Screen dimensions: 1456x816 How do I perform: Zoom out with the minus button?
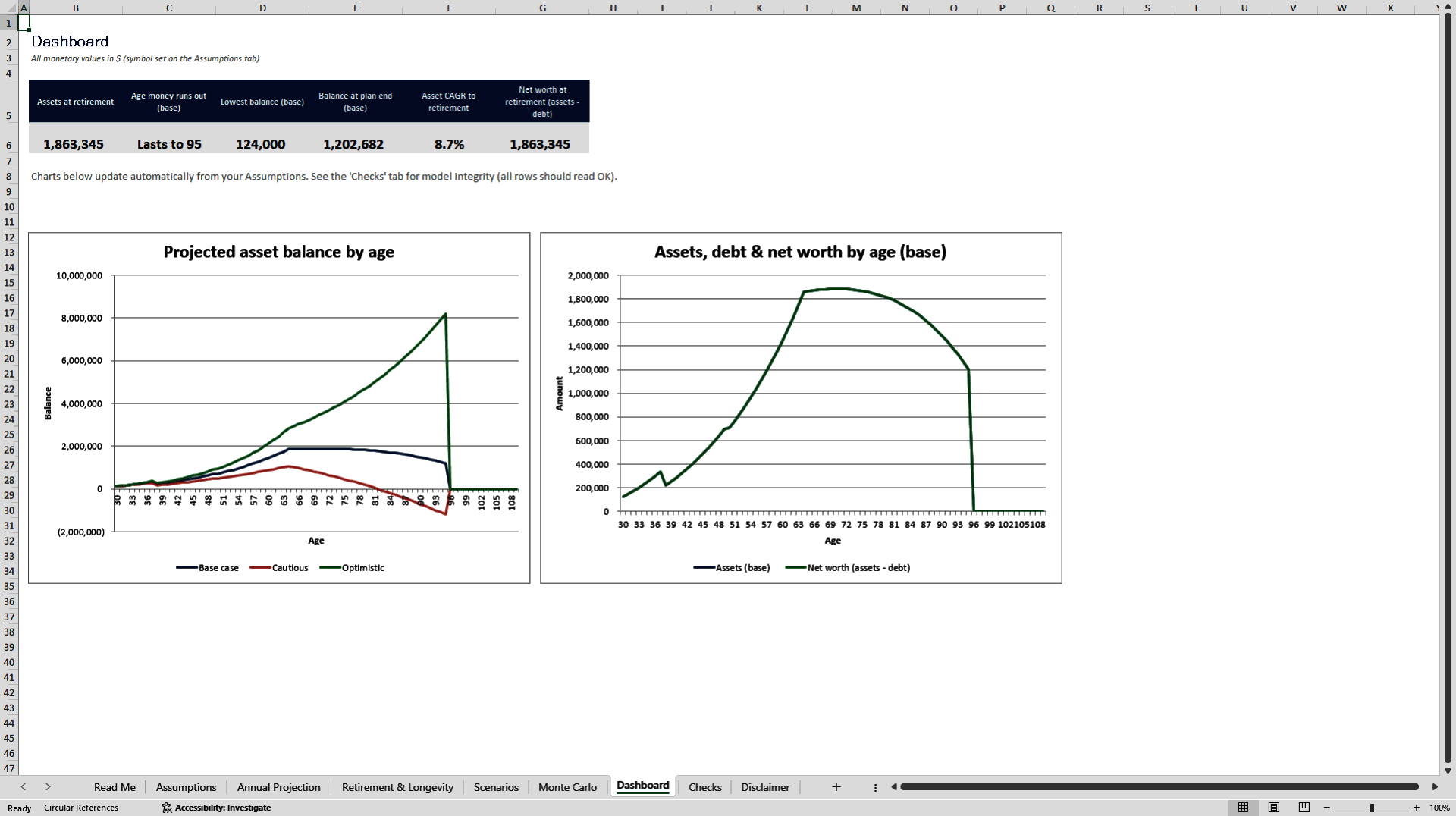pos(1327,808)
